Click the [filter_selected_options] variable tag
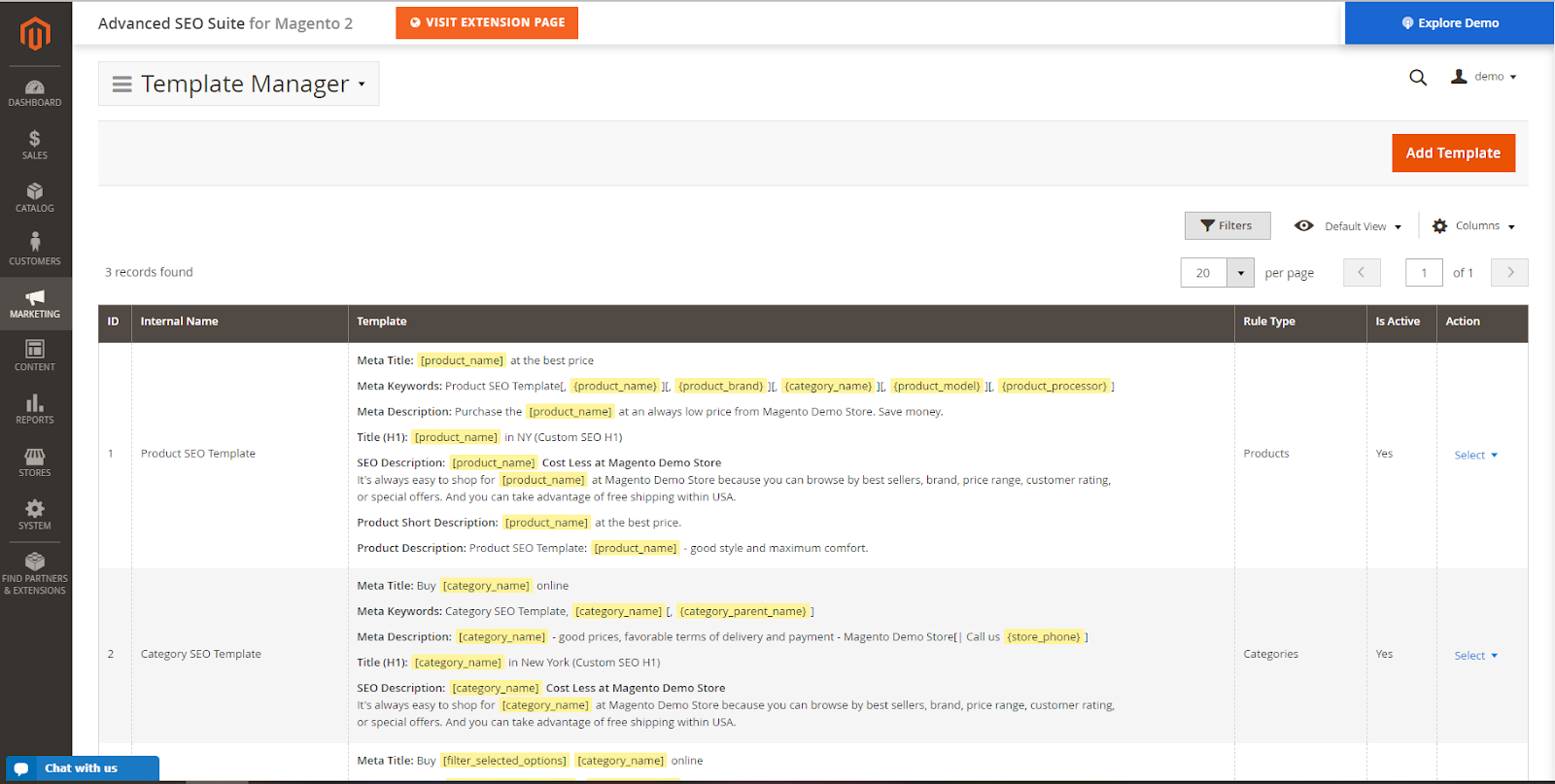 pos(504,762)
